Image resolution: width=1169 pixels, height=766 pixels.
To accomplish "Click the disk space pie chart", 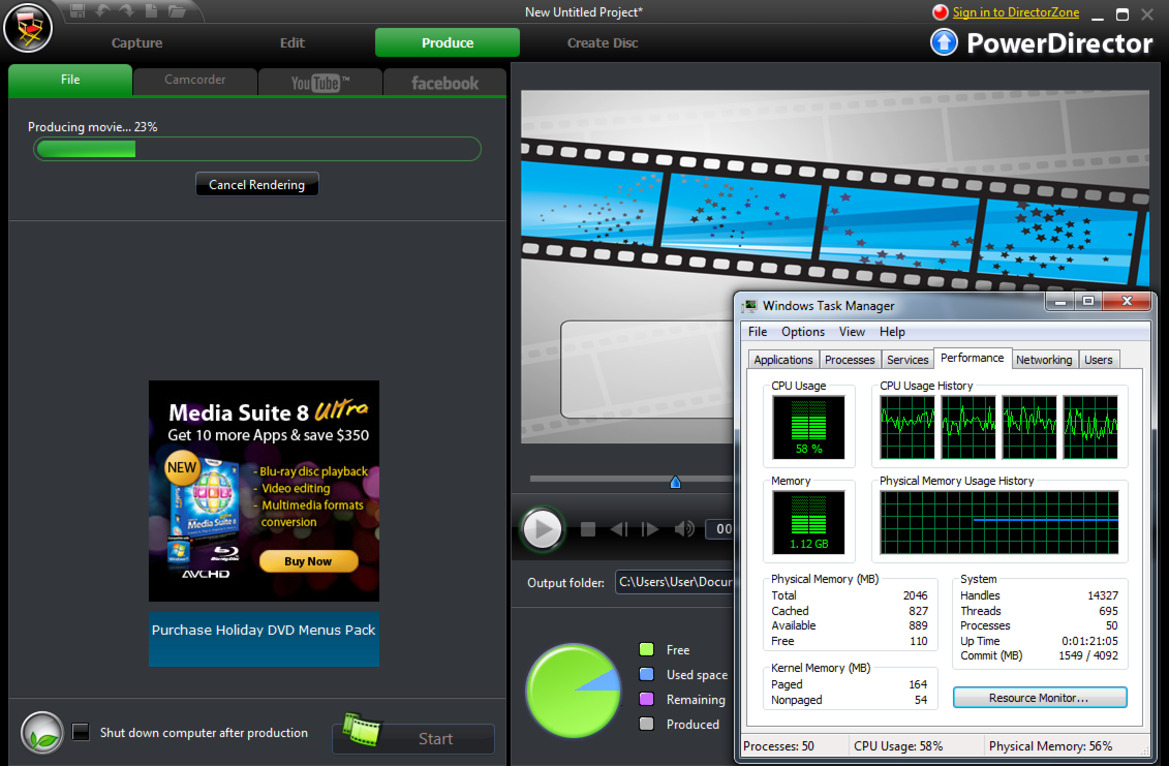I will (x=573, y=691).
